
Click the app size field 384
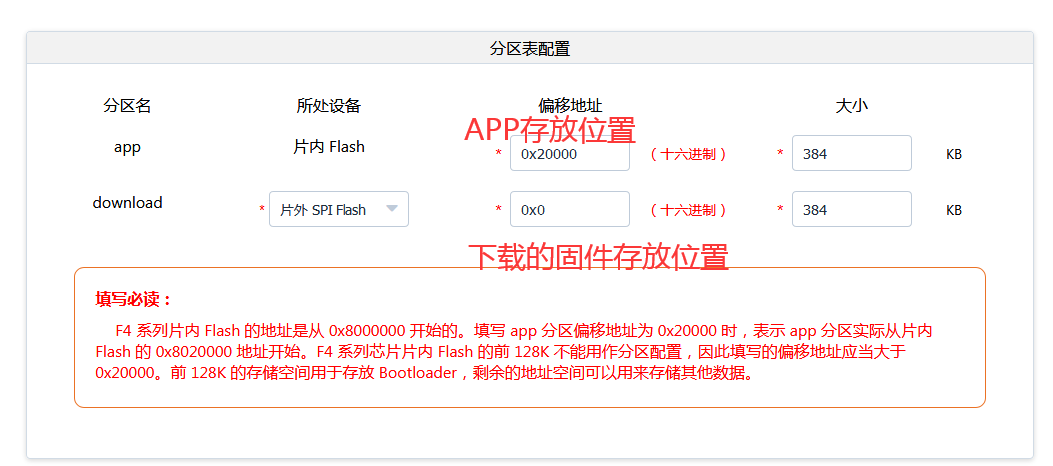852,154
